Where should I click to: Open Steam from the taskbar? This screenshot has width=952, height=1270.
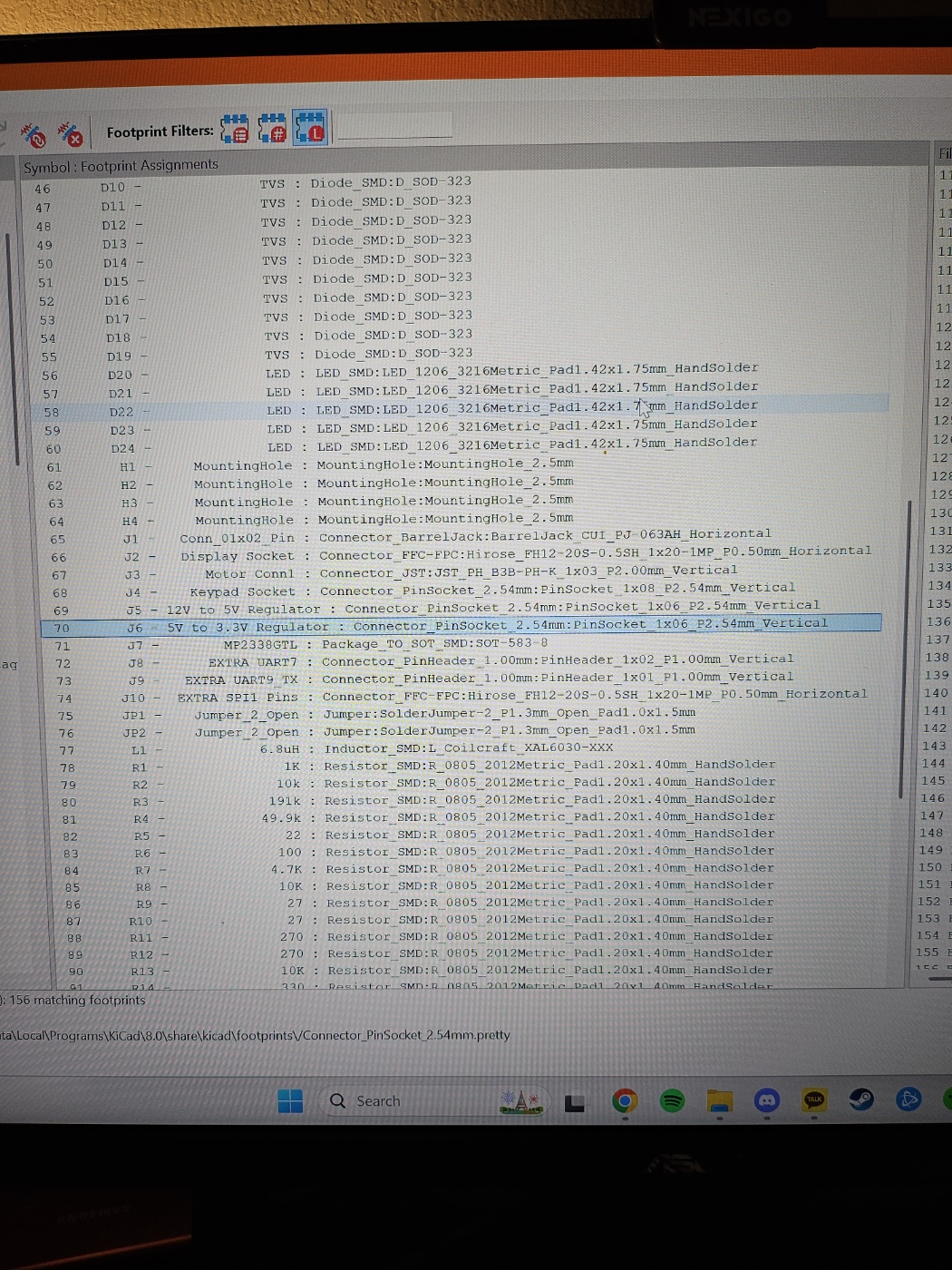pyautogui.click(x=861, y=1100)
